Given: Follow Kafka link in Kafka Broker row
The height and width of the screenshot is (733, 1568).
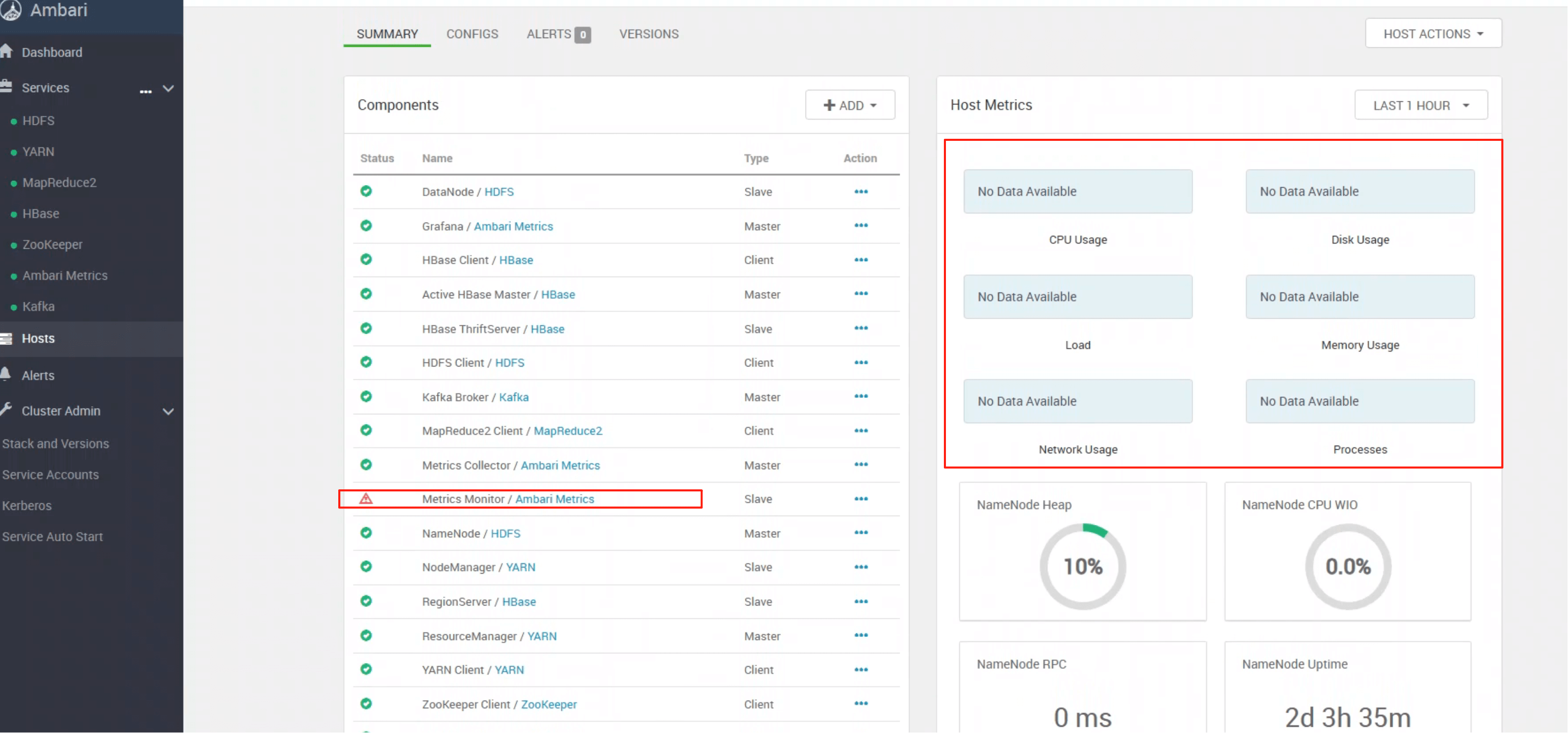Looking at the screenshot, I should (514, 397).
